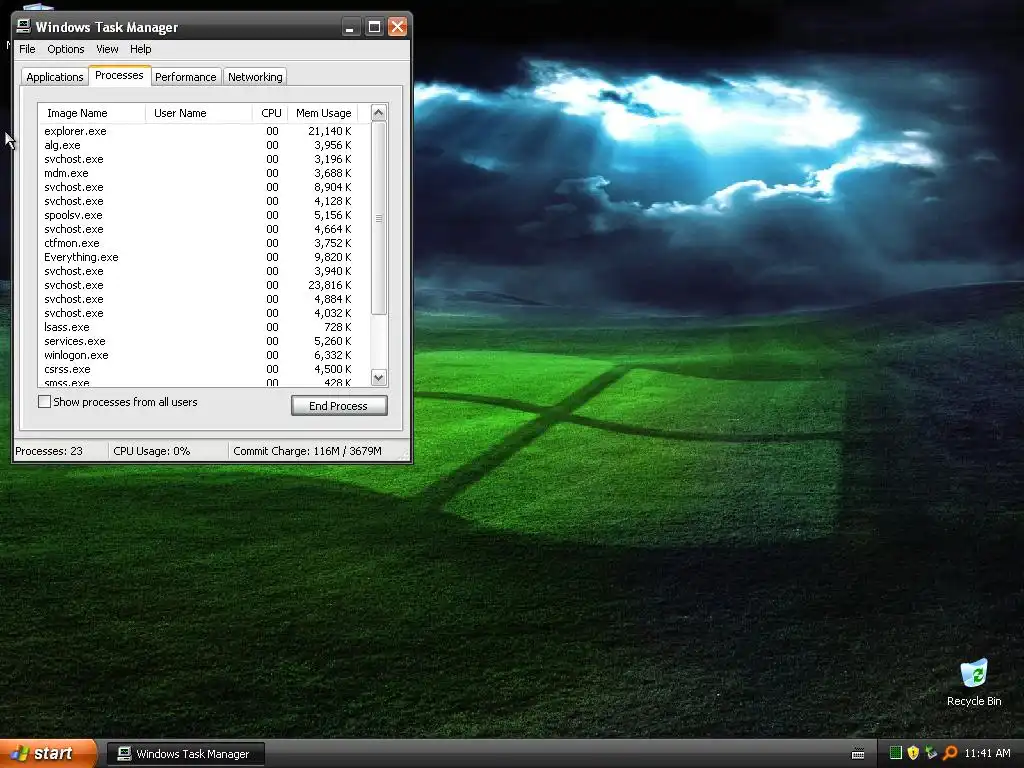
Task: Maximize the Task Manager window
Action: (374, 27)
